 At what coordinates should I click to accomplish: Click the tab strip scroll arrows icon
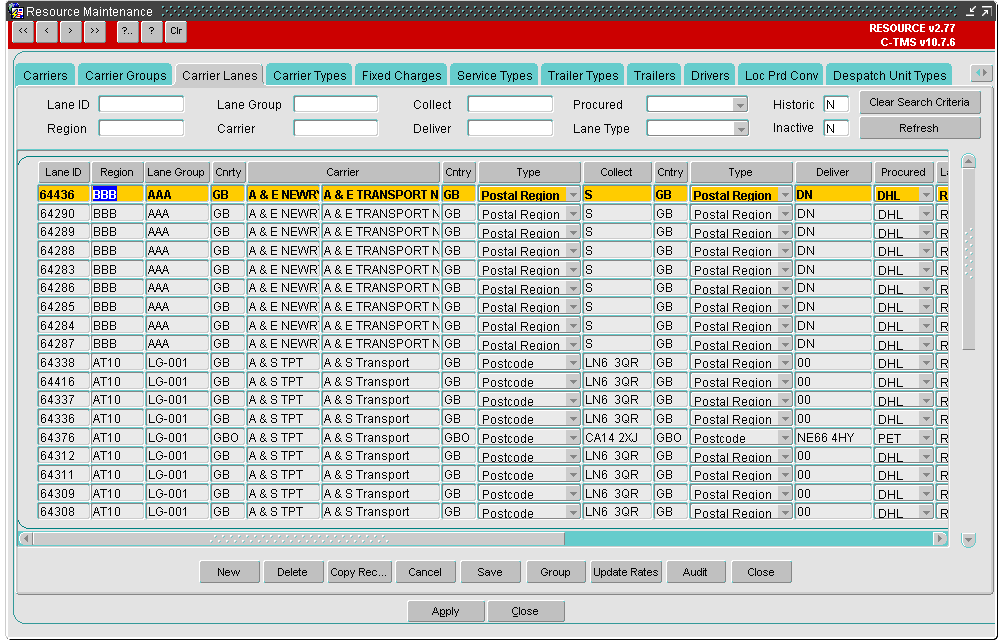(982, 73)
